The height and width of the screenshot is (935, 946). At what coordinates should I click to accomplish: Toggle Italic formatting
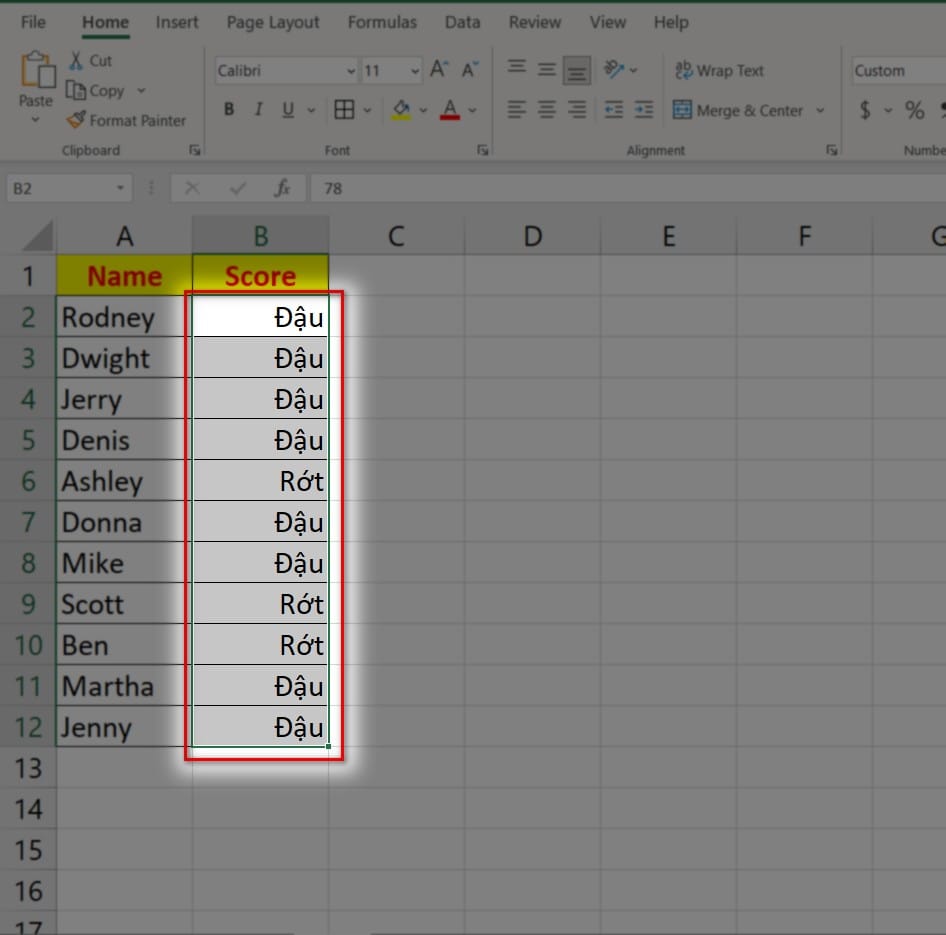click(258, 110)
